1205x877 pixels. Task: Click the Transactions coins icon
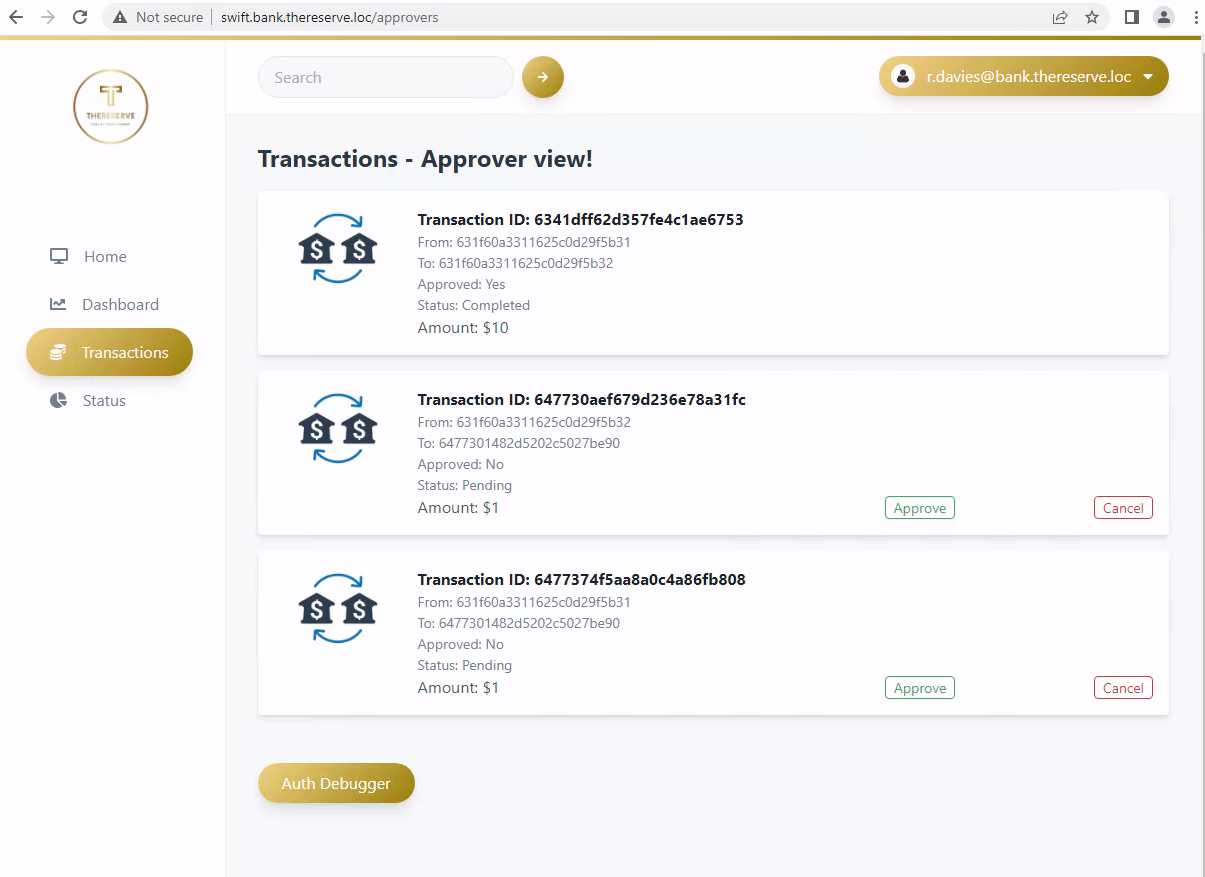coord(58,352)
